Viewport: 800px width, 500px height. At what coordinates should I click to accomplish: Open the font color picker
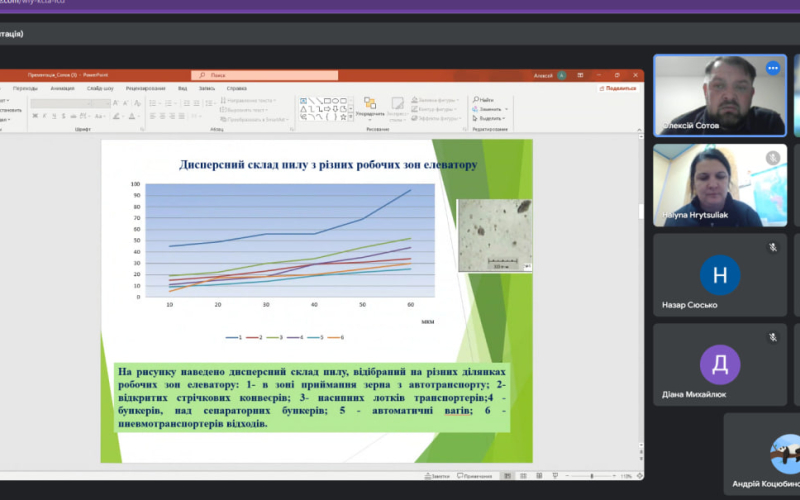point(133,116)
